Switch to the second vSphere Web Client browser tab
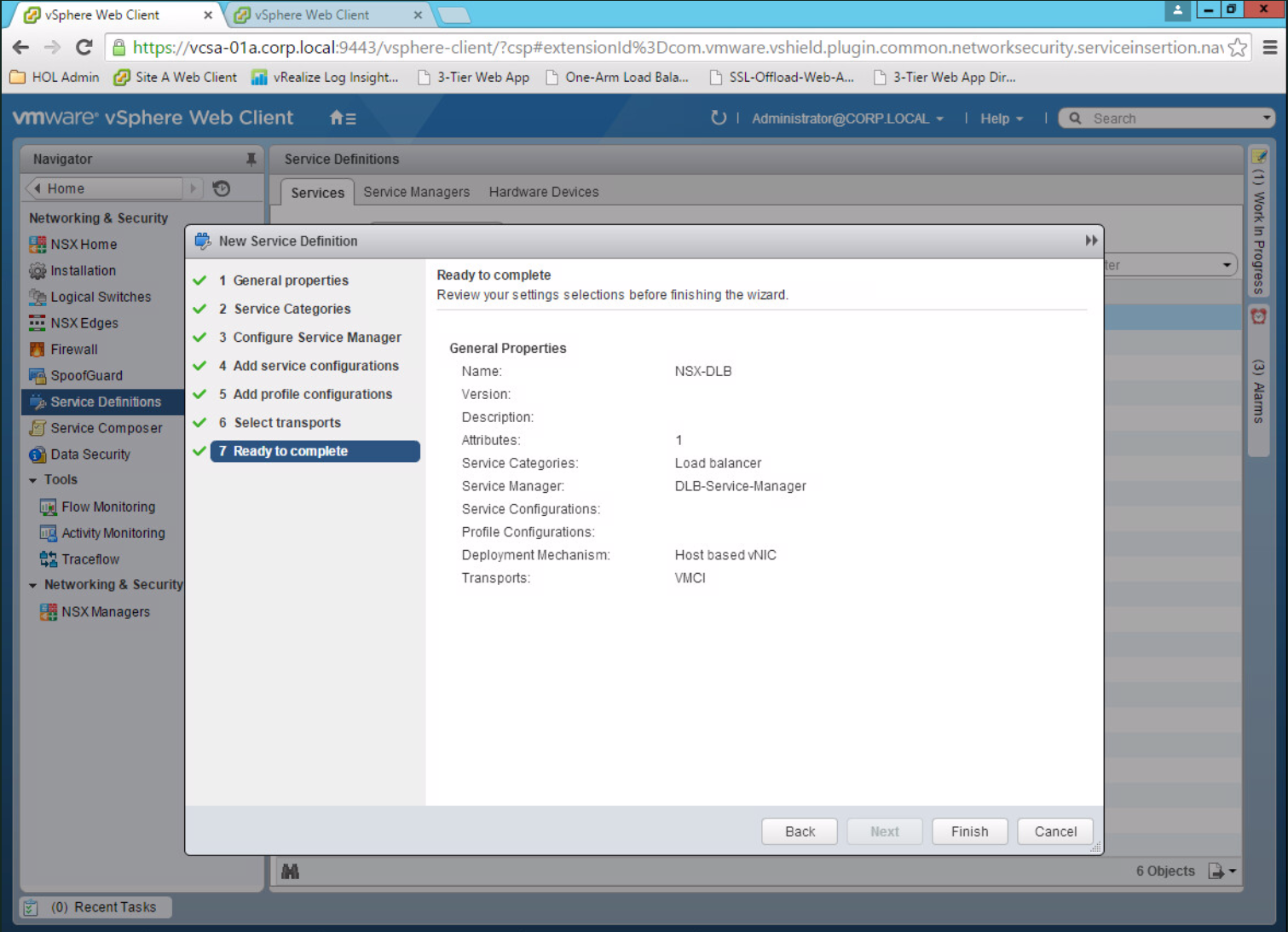The image size is (1288, 932). coord(329,14)
